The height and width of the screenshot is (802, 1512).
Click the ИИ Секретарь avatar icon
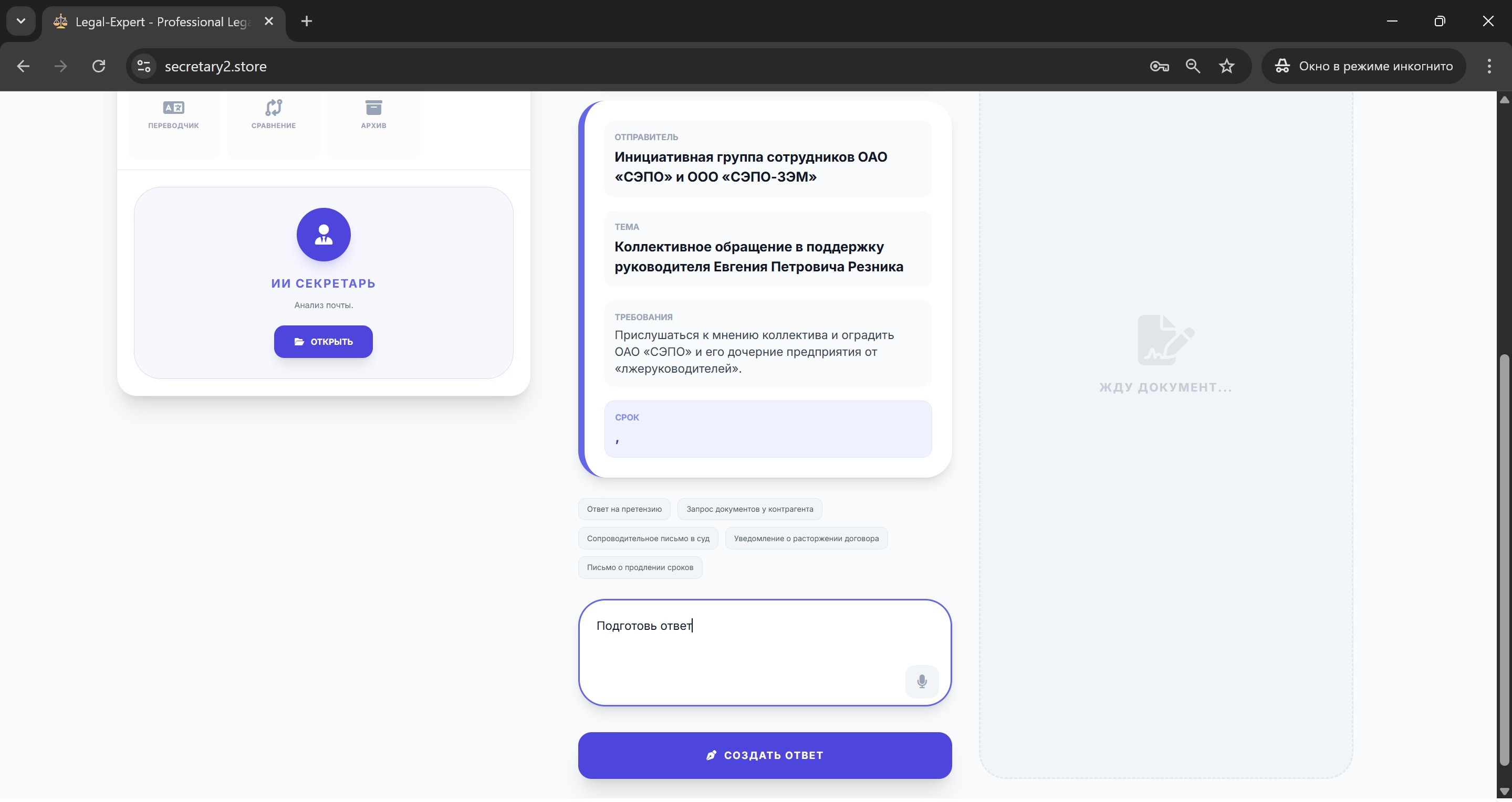click(x=324, y=235)
